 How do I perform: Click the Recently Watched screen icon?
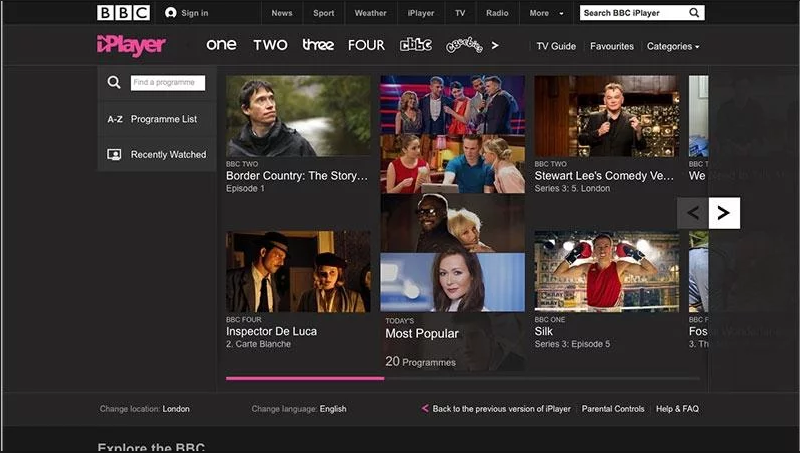click(114, 155)
